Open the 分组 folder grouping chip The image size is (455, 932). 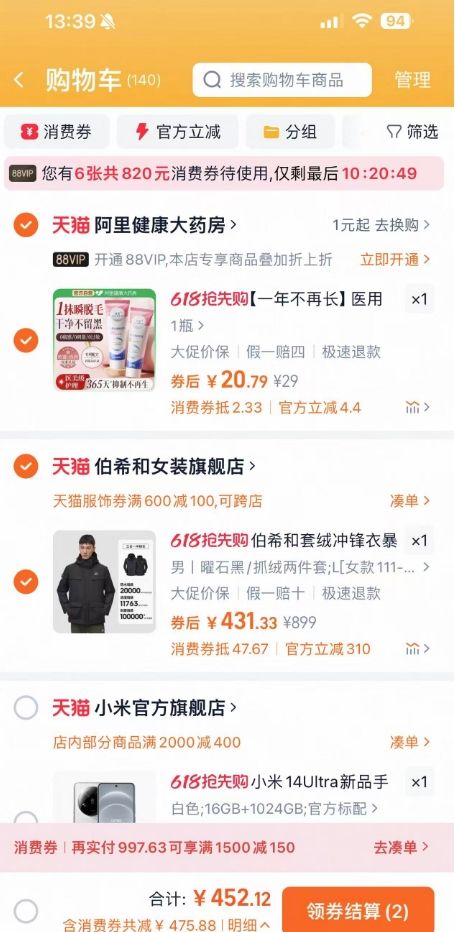click(290, 132)
